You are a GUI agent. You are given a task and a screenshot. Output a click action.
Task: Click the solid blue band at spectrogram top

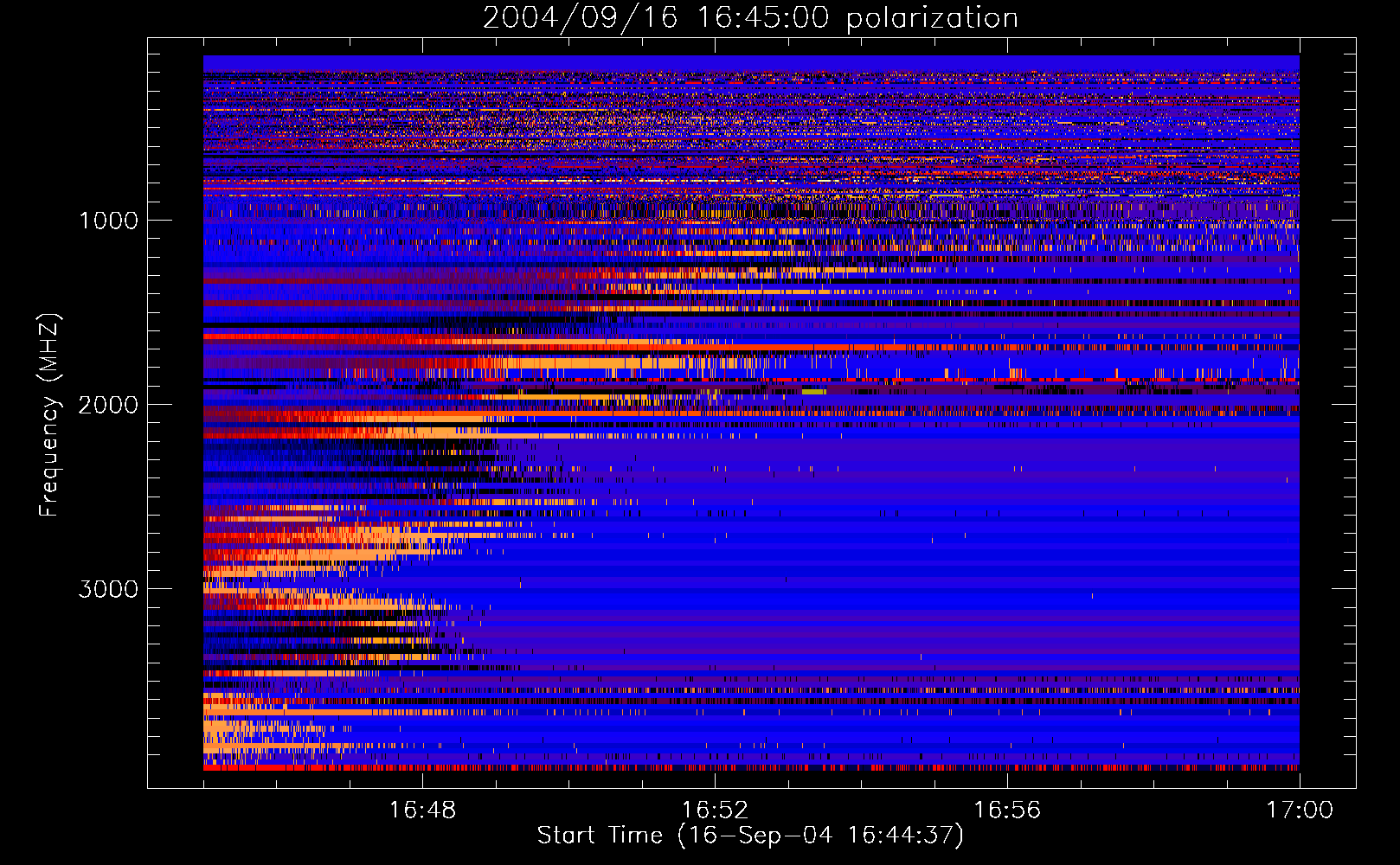[750, 62]
